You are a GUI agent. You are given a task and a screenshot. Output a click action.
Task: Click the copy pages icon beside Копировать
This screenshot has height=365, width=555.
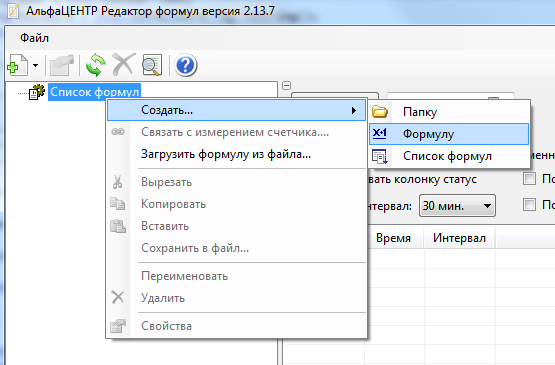click(118, 204)
